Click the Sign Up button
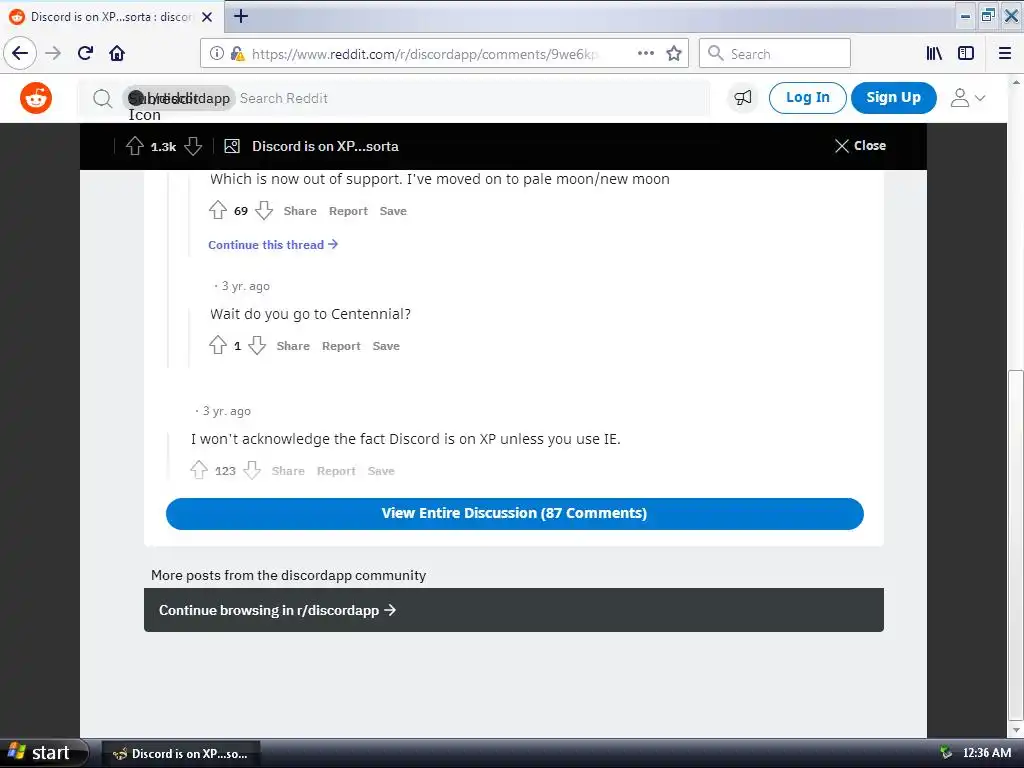 tap(893, 98)
